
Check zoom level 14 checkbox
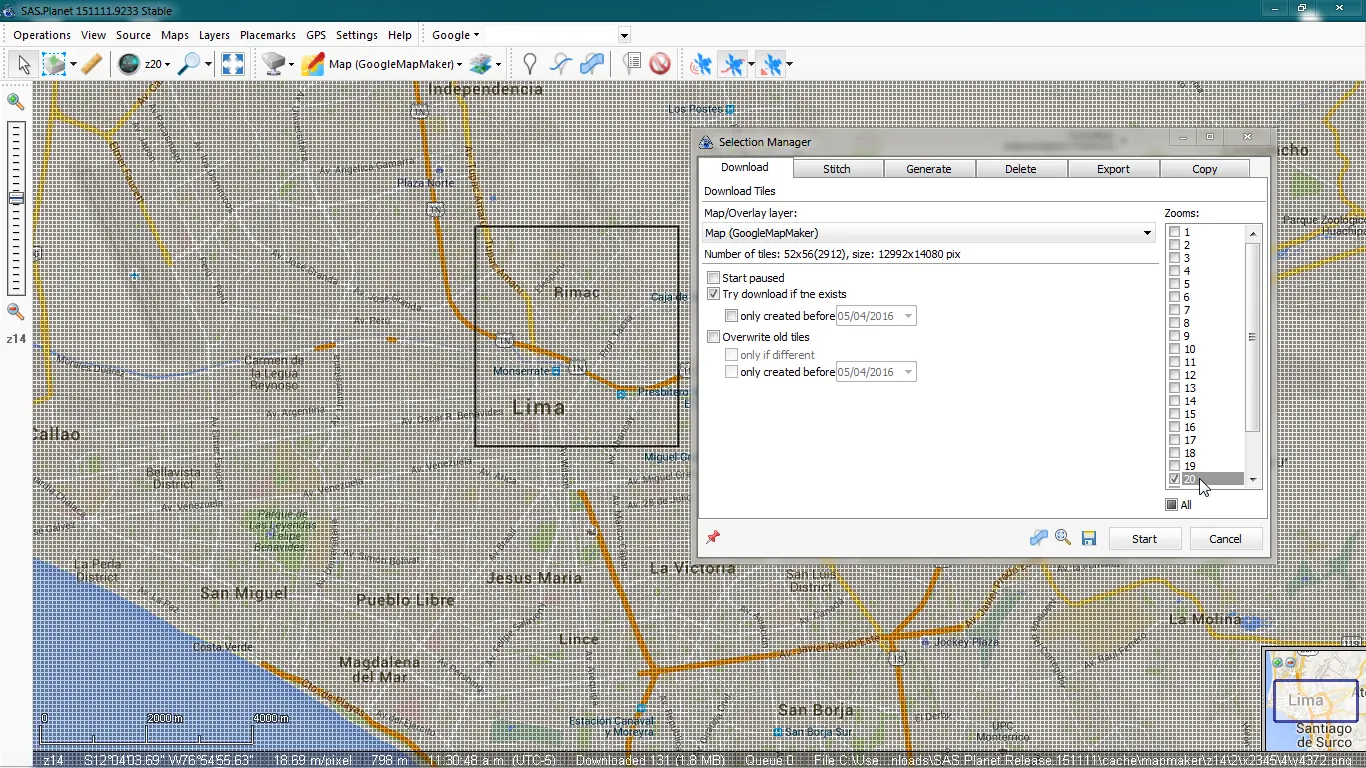coord(1174,401)
